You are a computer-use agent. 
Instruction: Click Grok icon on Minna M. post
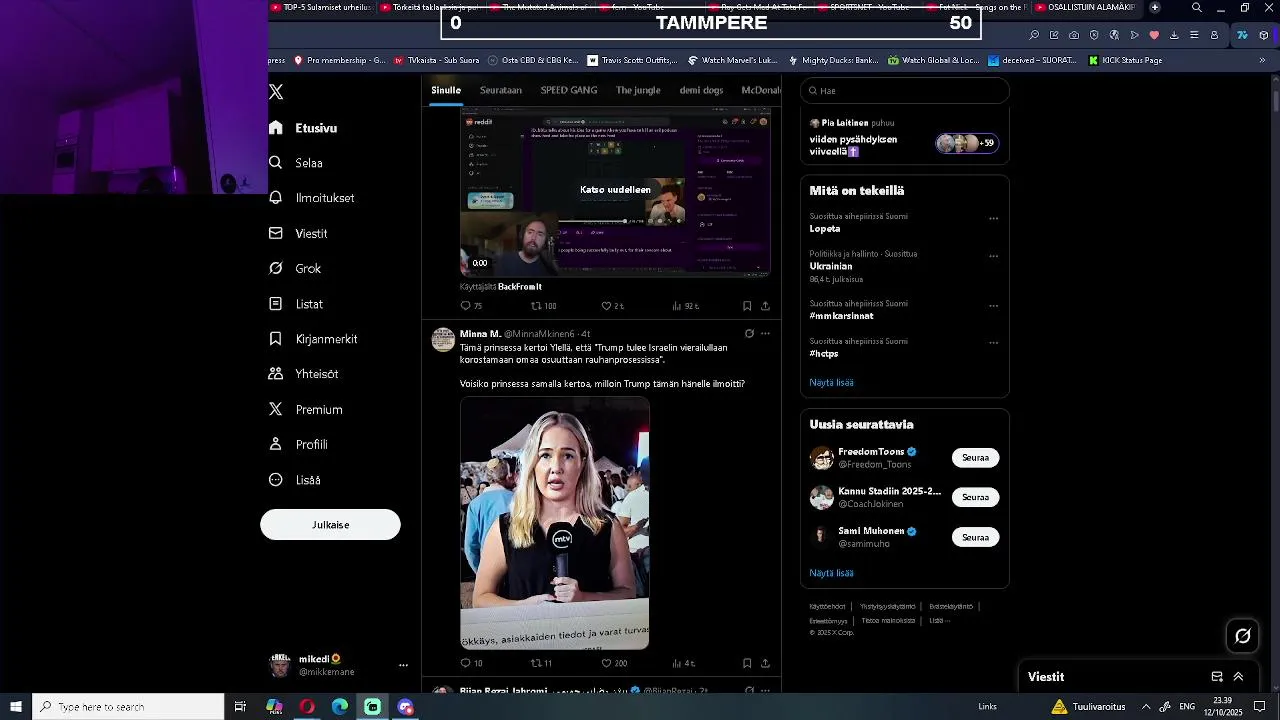[749, 334]
